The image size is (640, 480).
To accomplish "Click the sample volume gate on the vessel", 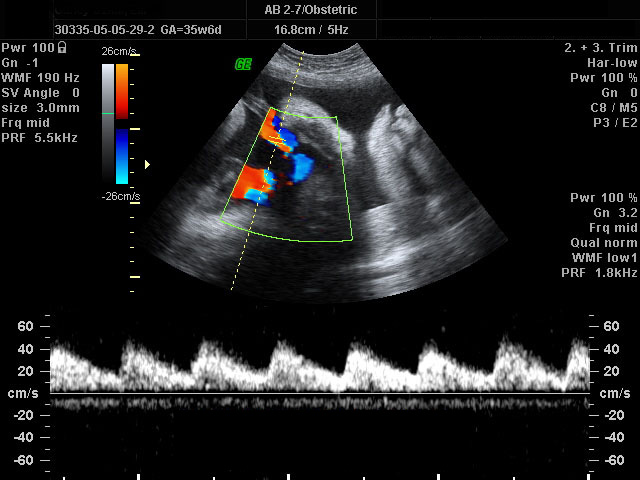I will 277,140.
